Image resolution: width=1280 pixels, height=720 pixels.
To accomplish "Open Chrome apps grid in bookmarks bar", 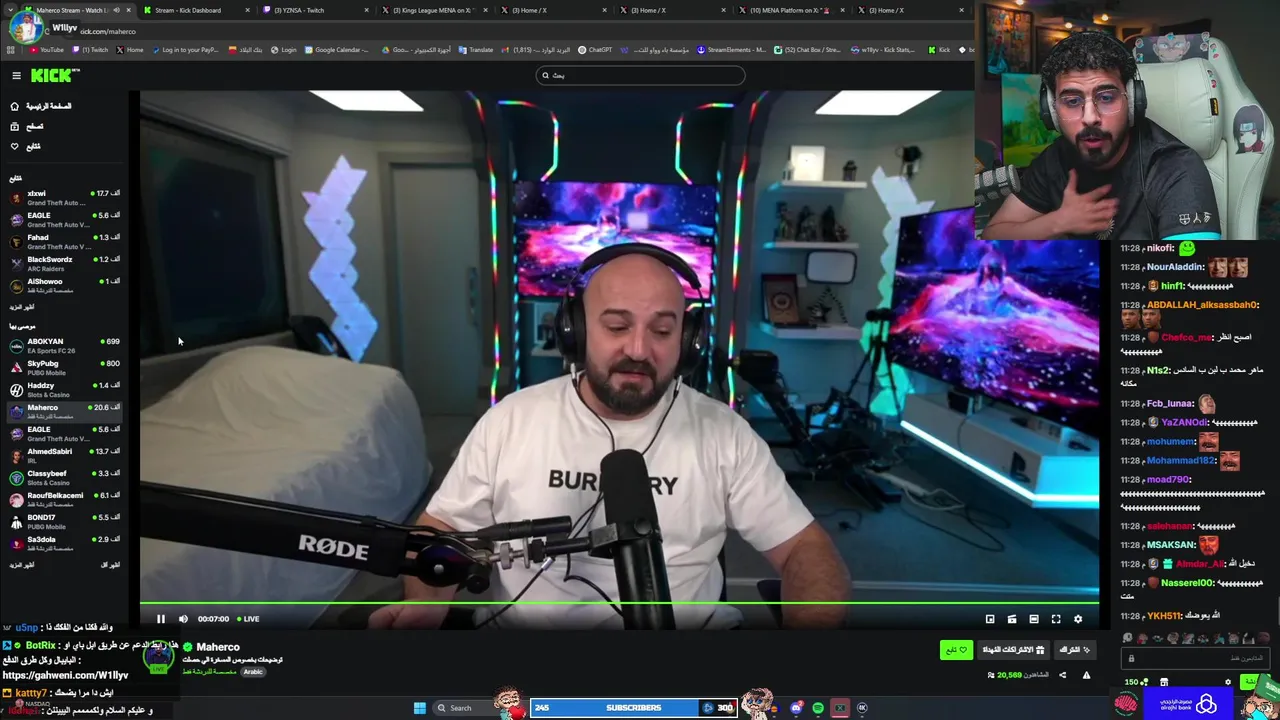I will pyautogui.click(x=10, y=50).
